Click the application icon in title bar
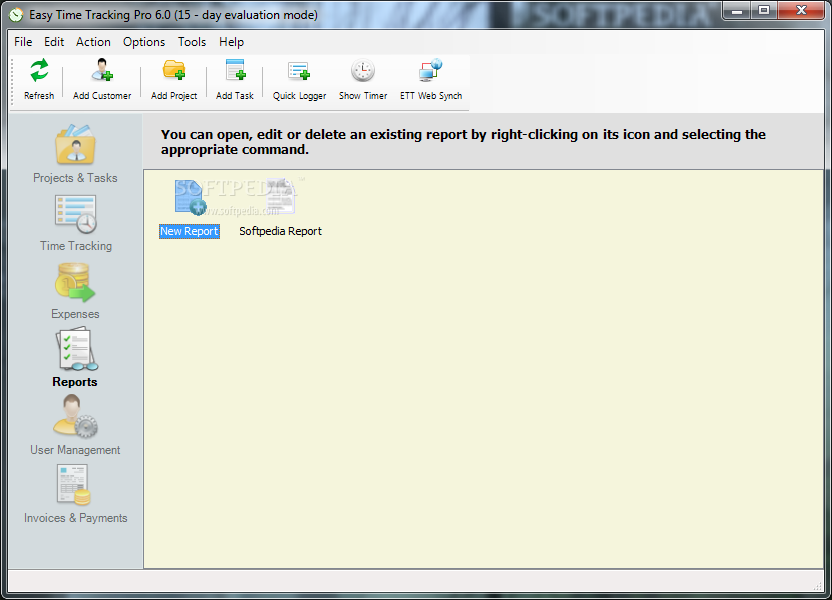This screenshot has height=600, width=832. [x=16, y=15]
